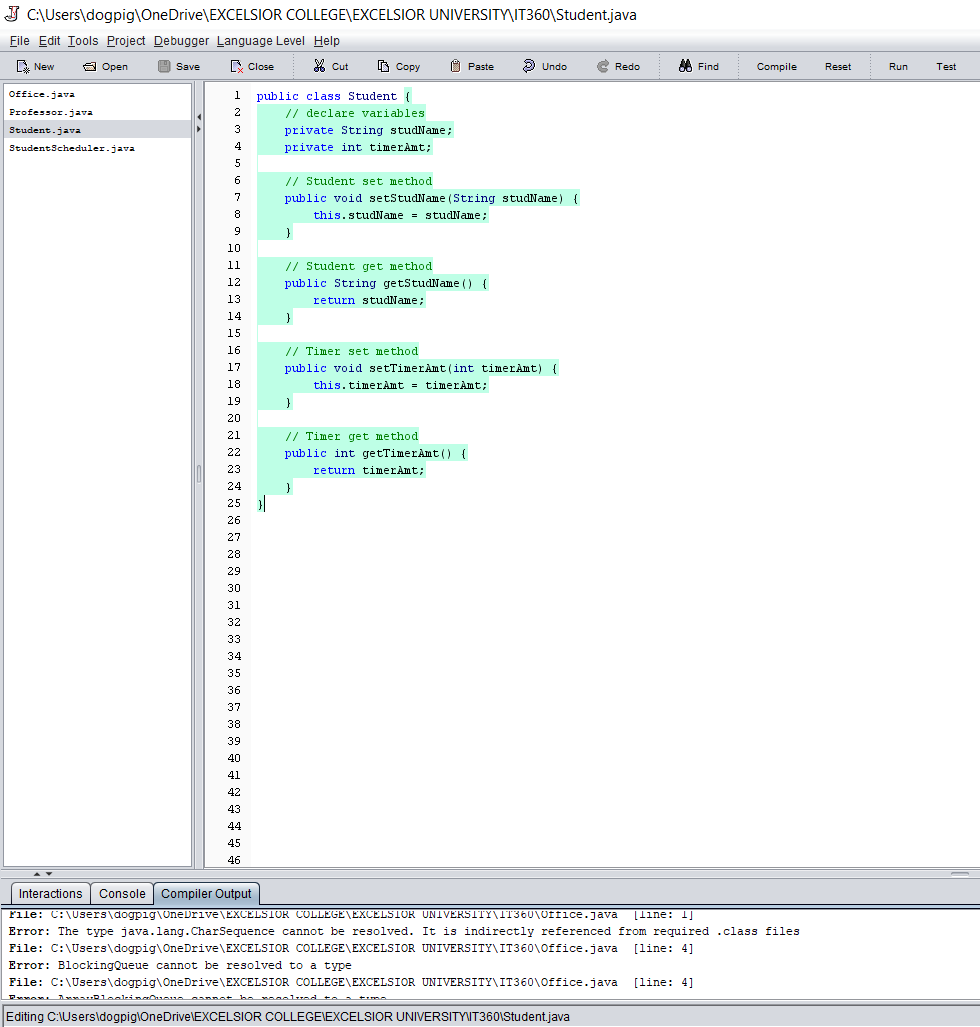
Task: Click the Compile button
Action: tap(776, 66)
